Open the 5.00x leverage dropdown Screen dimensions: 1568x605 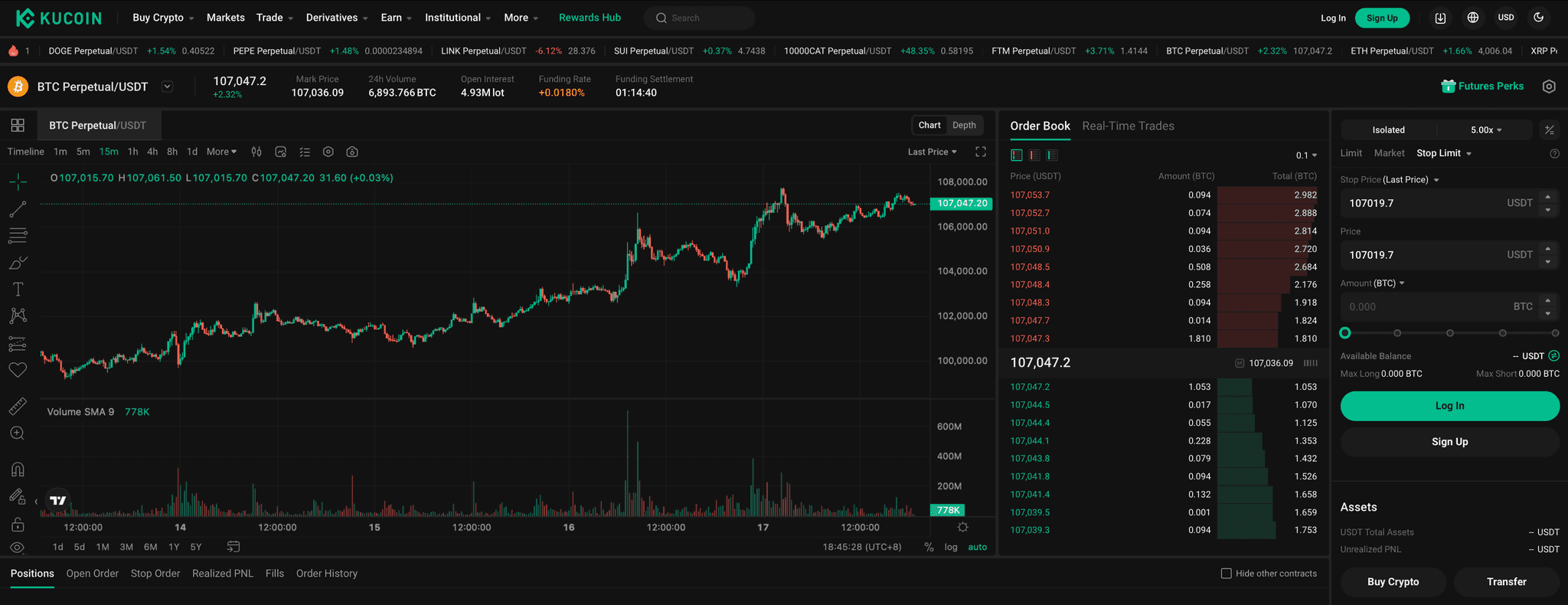(x=1485, y=130)
